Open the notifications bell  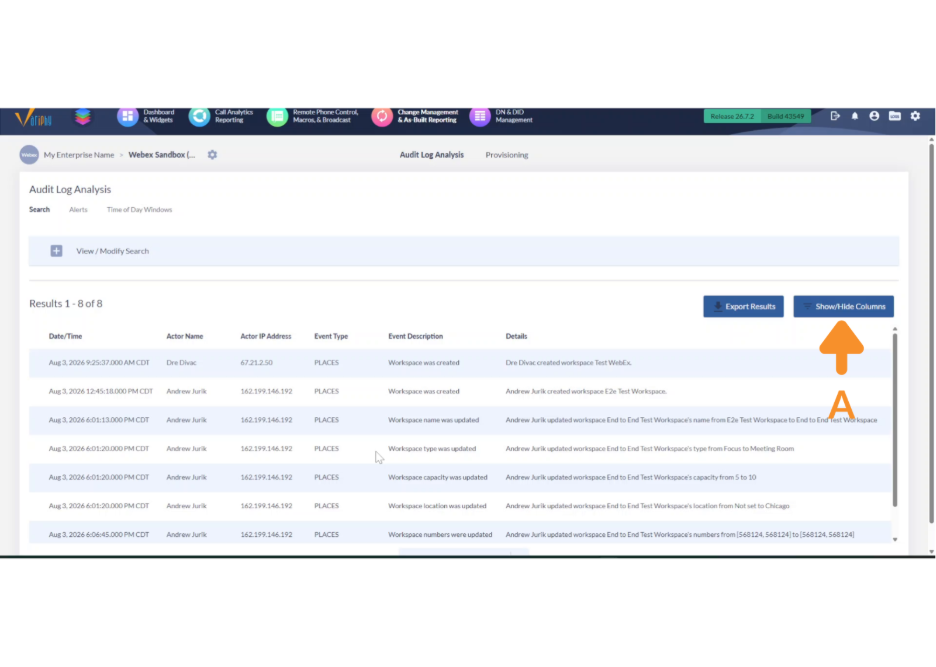point(855,116)
